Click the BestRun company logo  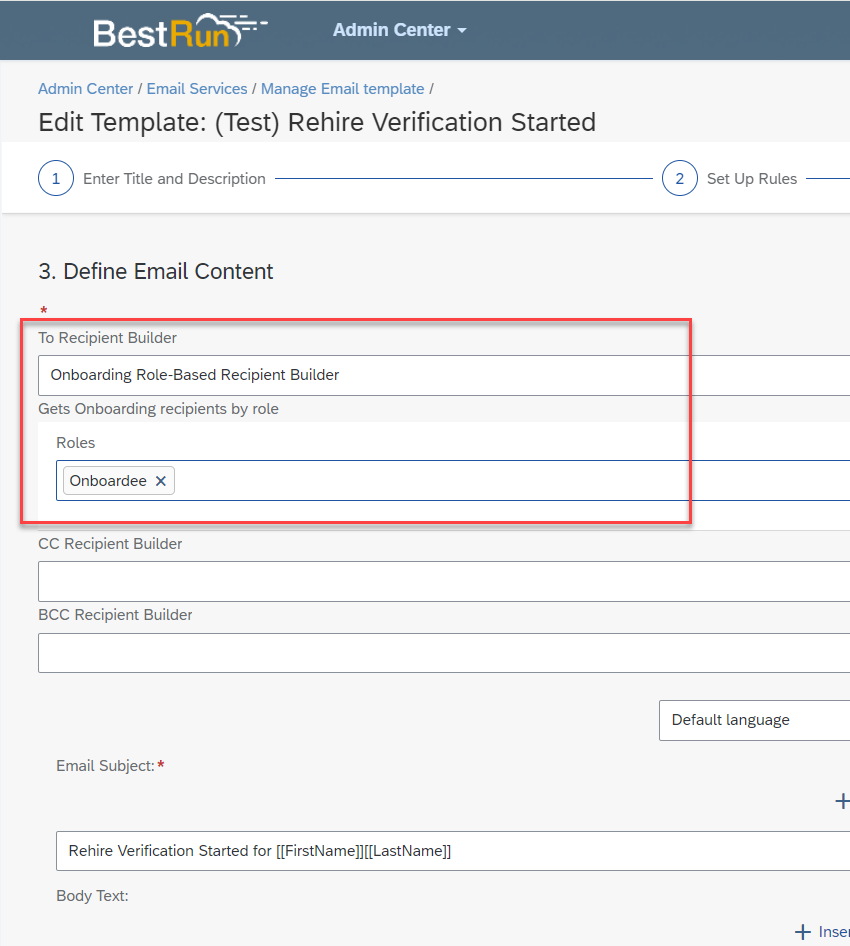[180, 31]
